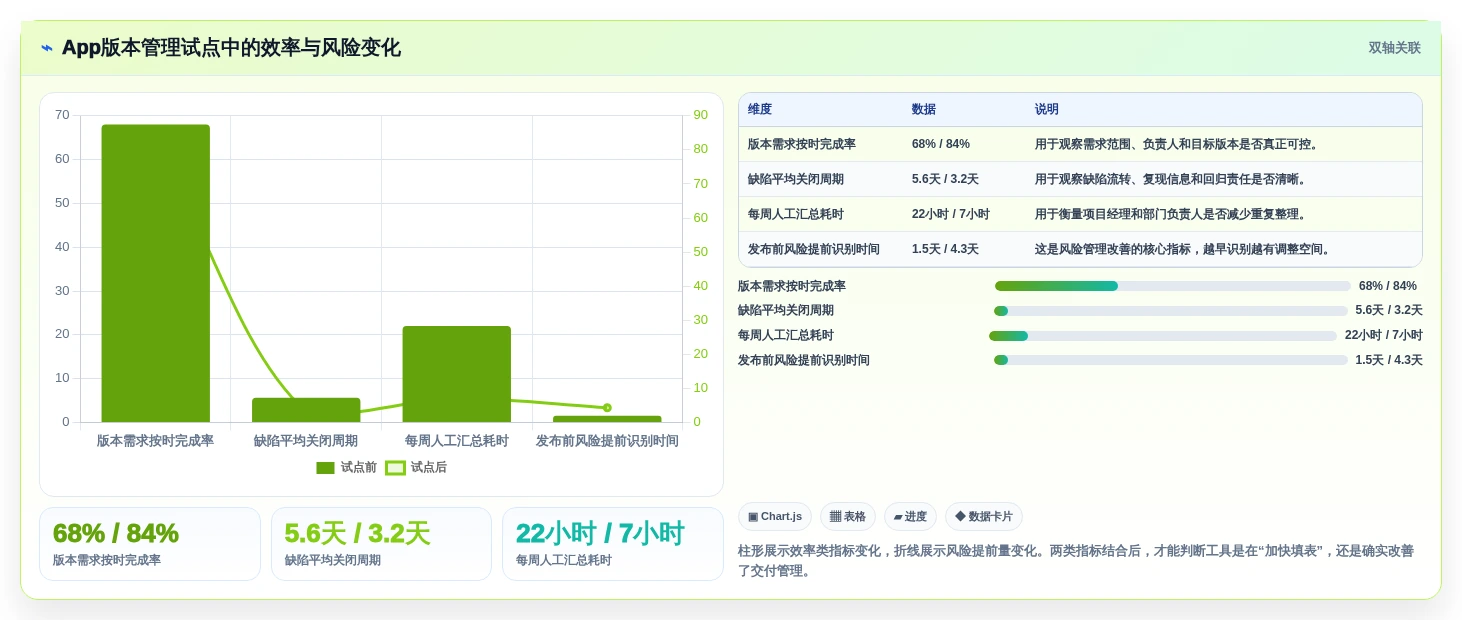
Task: Click the Chart.js tag chip
Action: point(775,517)
